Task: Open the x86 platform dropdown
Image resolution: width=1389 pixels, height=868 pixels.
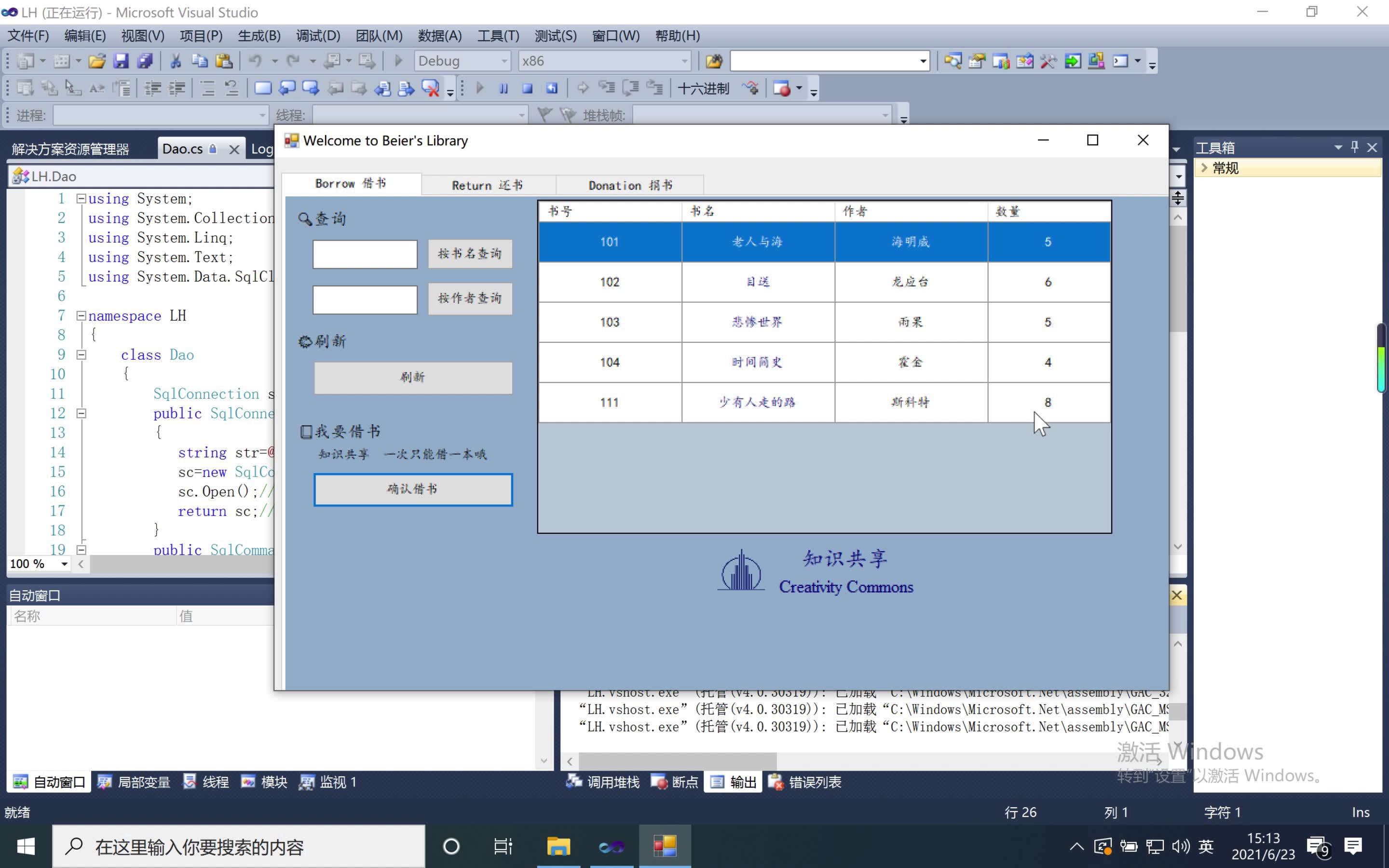Action: [x=684, y=61]
